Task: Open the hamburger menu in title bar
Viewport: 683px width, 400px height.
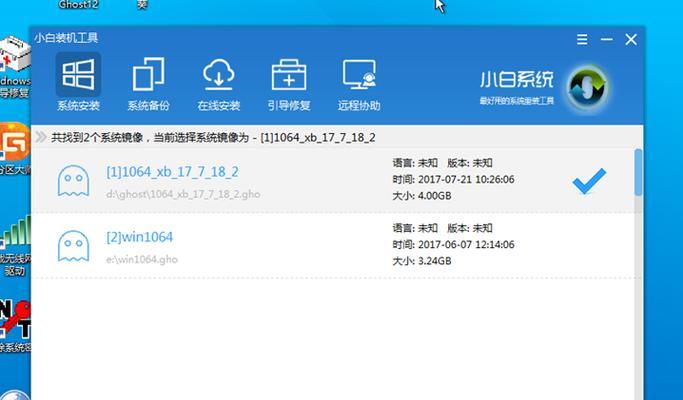Action: click(x=582, y=40)
